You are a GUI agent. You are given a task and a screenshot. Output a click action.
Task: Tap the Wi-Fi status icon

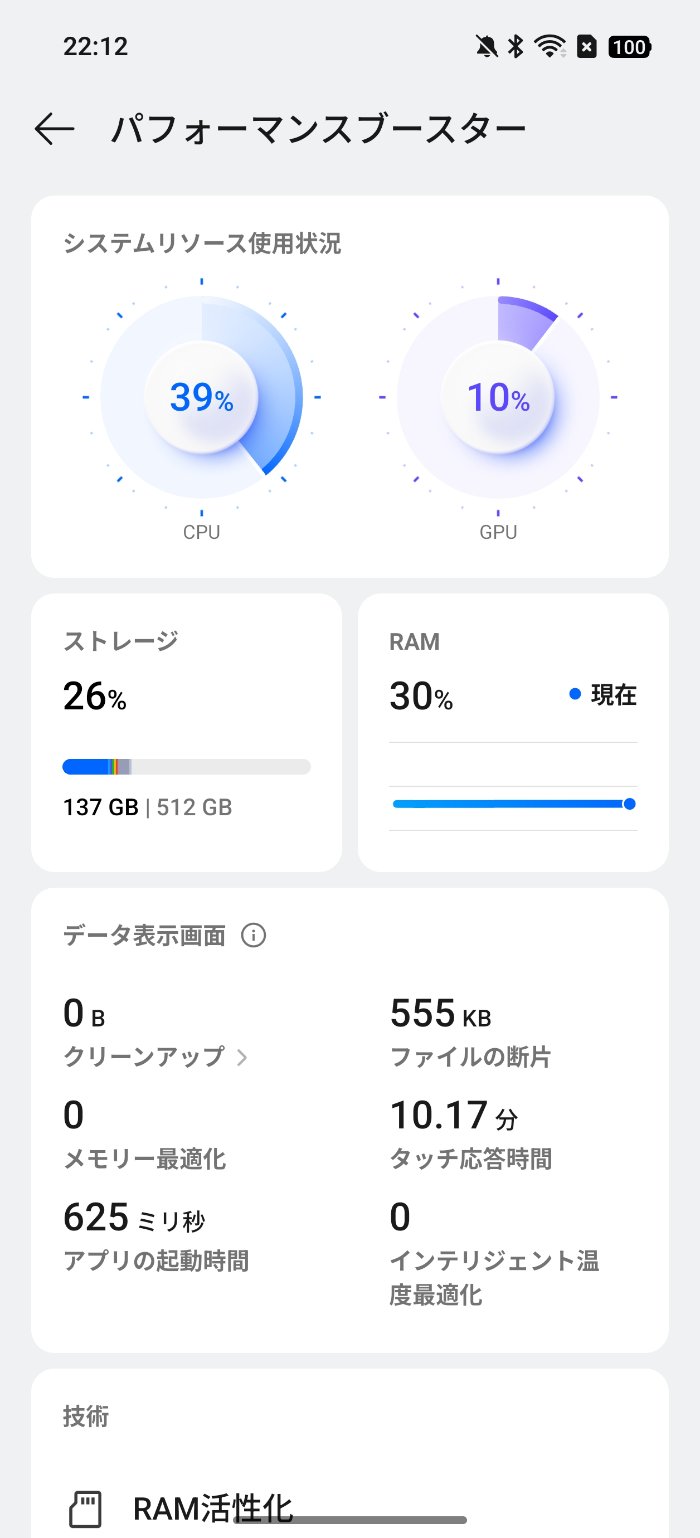(x=549, y=46)
